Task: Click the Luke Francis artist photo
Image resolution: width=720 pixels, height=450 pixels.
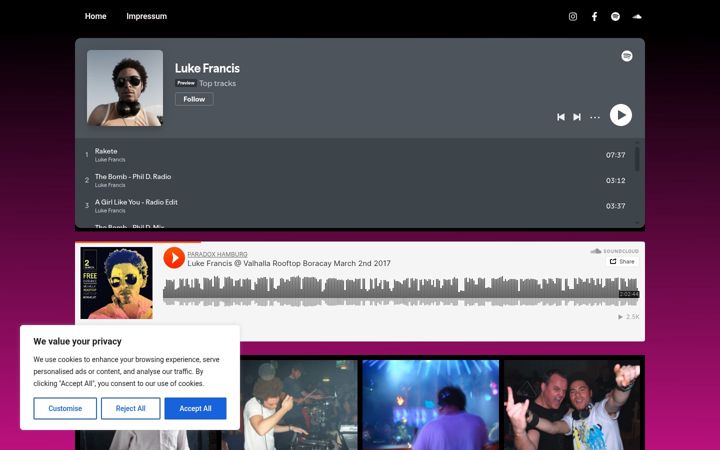Action: point(125,88)
